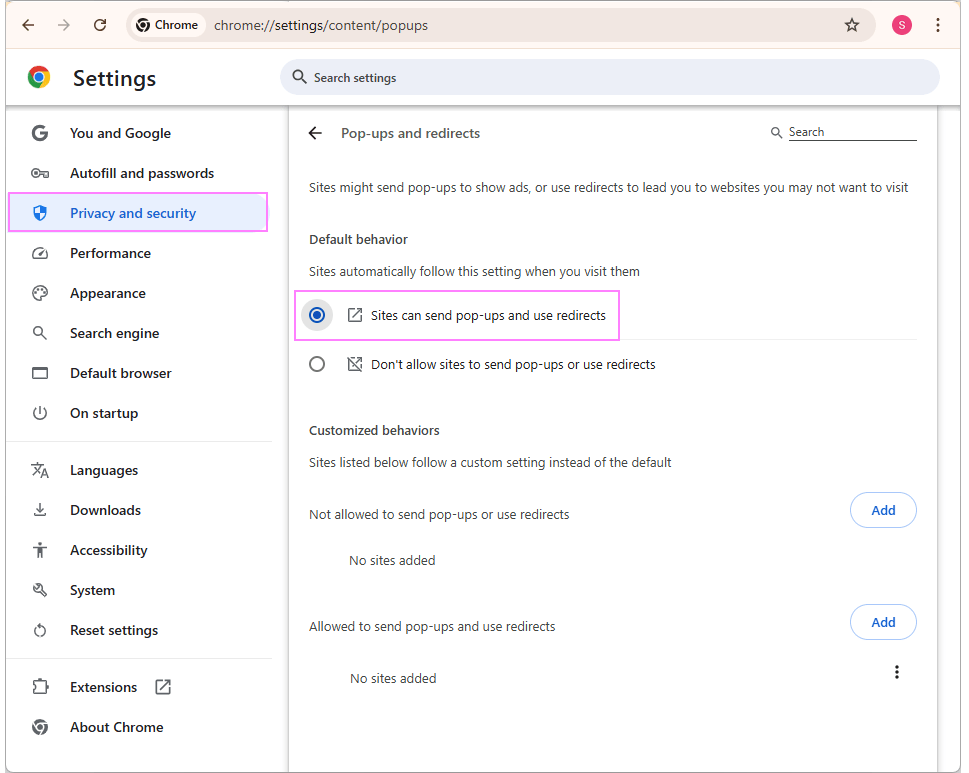The height and width of the screenshot is (773, 969).
Task: Click the shield icon for Privacy
Action: [x=40, y=213]
